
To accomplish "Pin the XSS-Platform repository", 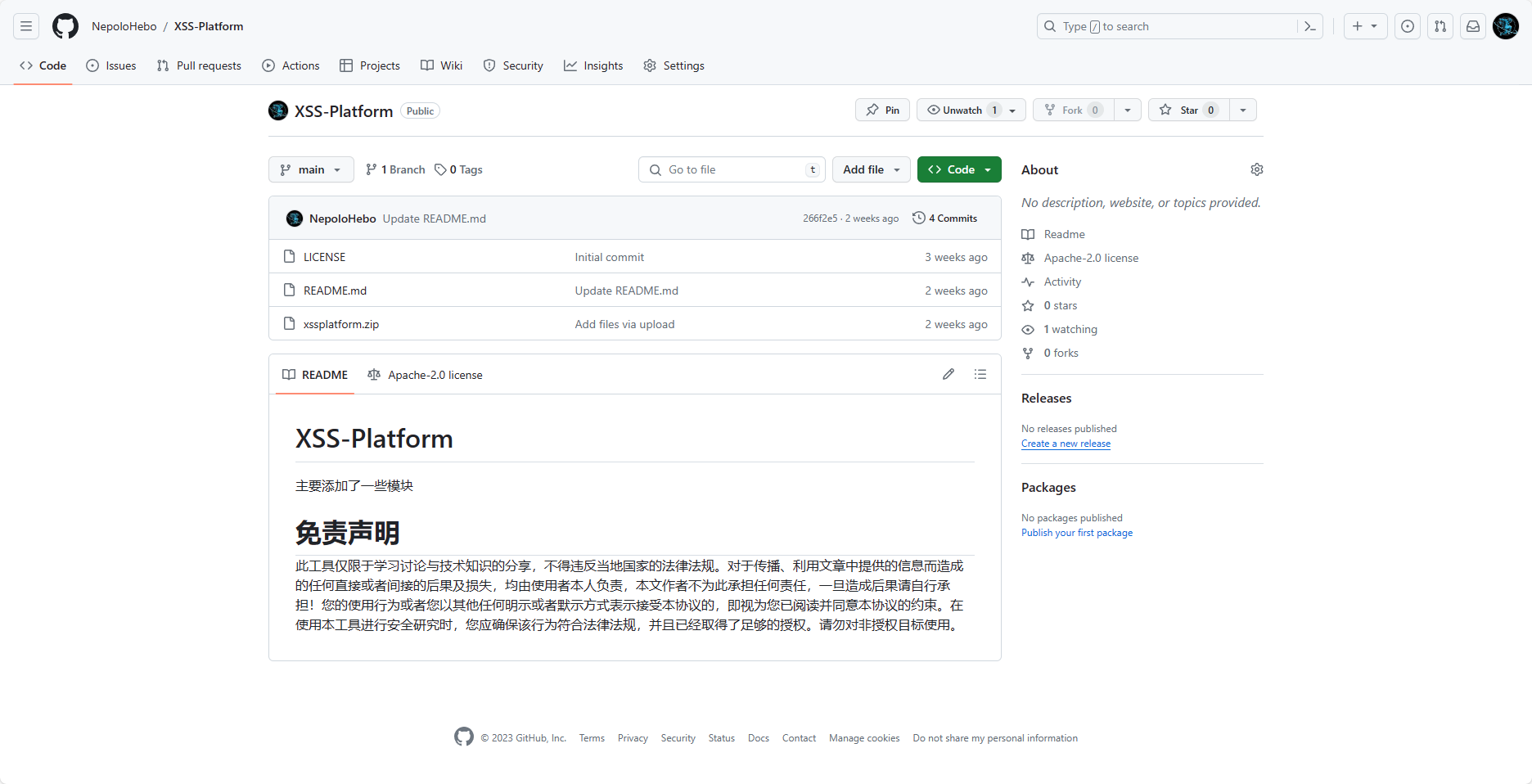I will coord(881,110).
